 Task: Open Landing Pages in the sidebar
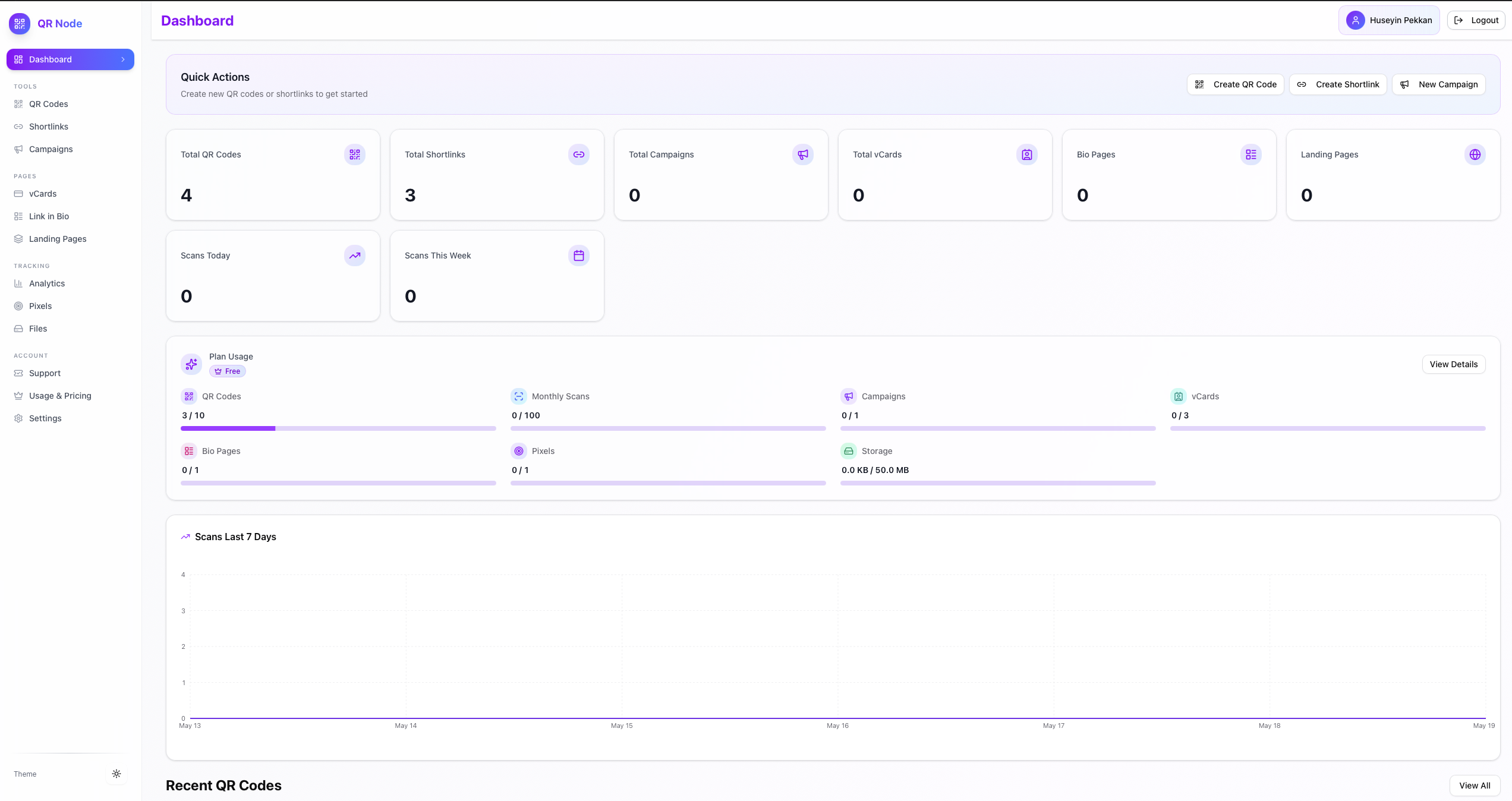coord(70,239)
